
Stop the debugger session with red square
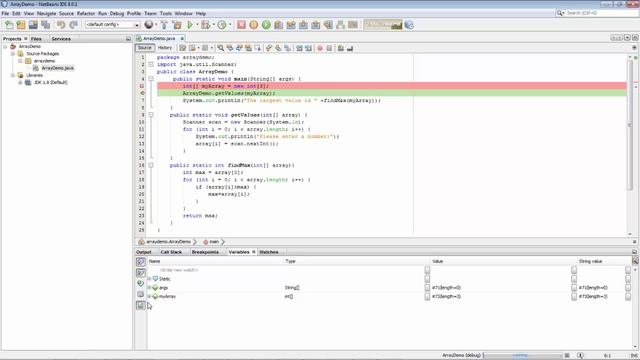[x=241, y=25]
